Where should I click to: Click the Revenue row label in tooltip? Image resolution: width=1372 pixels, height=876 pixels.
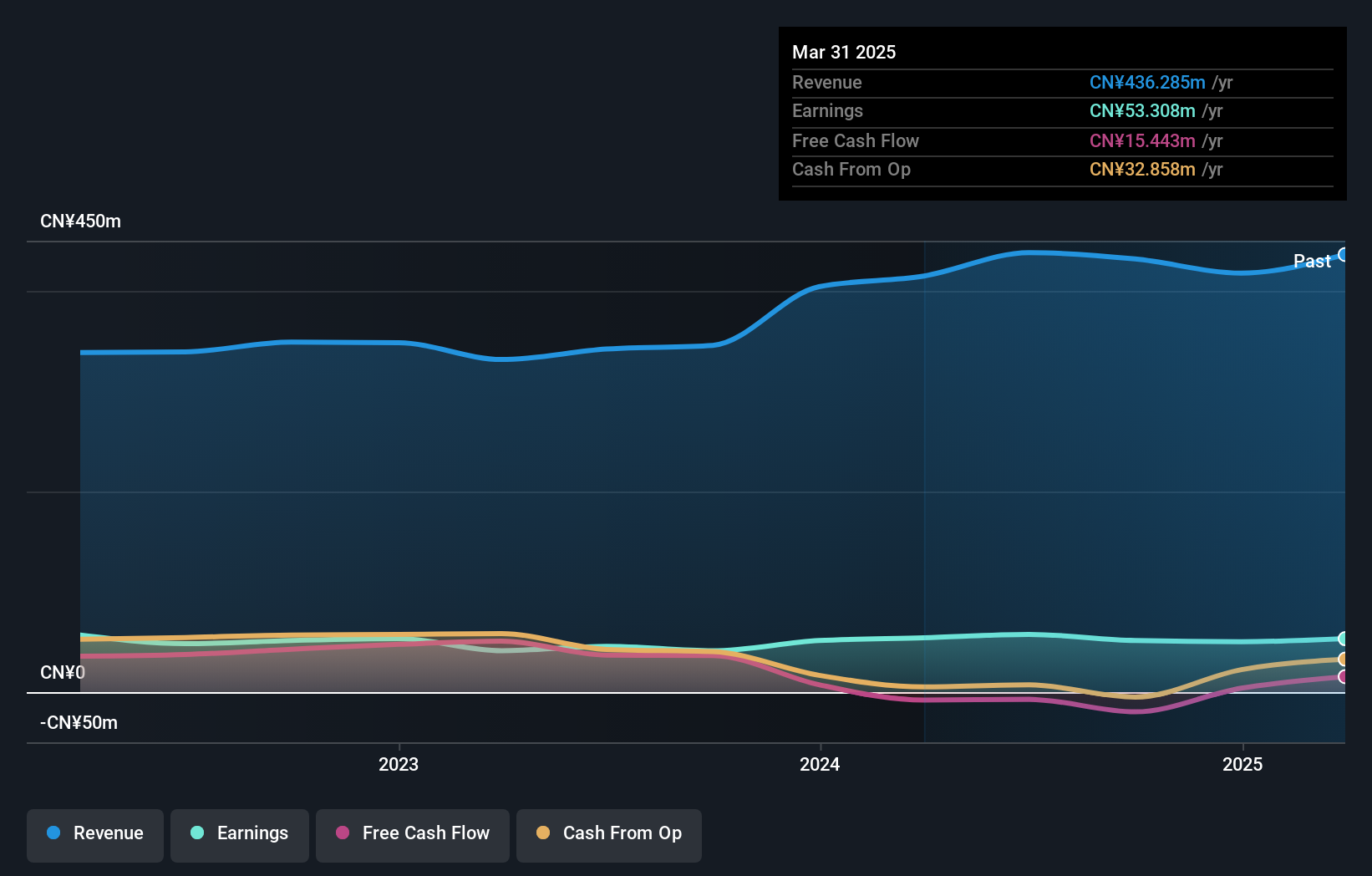tap(827, 83)
